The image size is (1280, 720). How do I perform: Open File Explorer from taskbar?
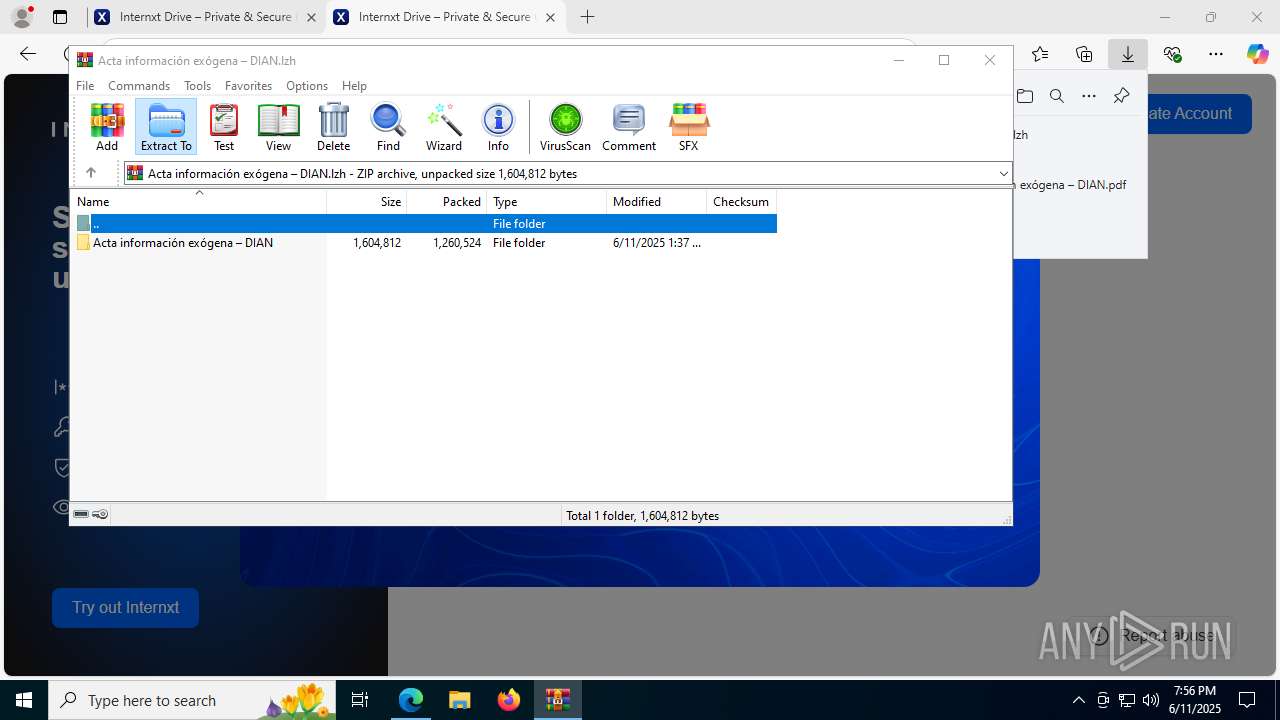[x=459, y=700]
